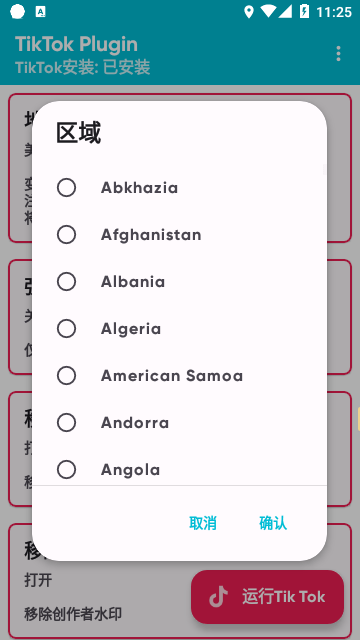Image resolution: width=360 pixels, height=640 pixels.
Task: Tap the keyboard language indicator icon
Action: [40, 12]
